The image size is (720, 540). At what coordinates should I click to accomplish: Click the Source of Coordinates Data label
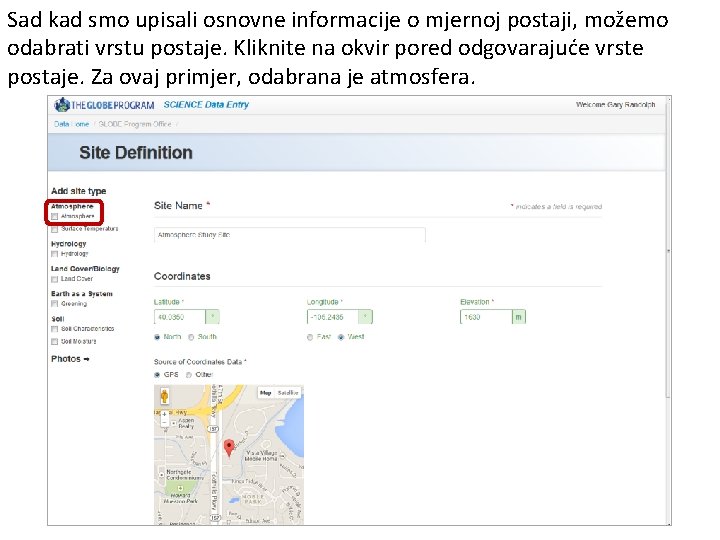click(200, 362)
